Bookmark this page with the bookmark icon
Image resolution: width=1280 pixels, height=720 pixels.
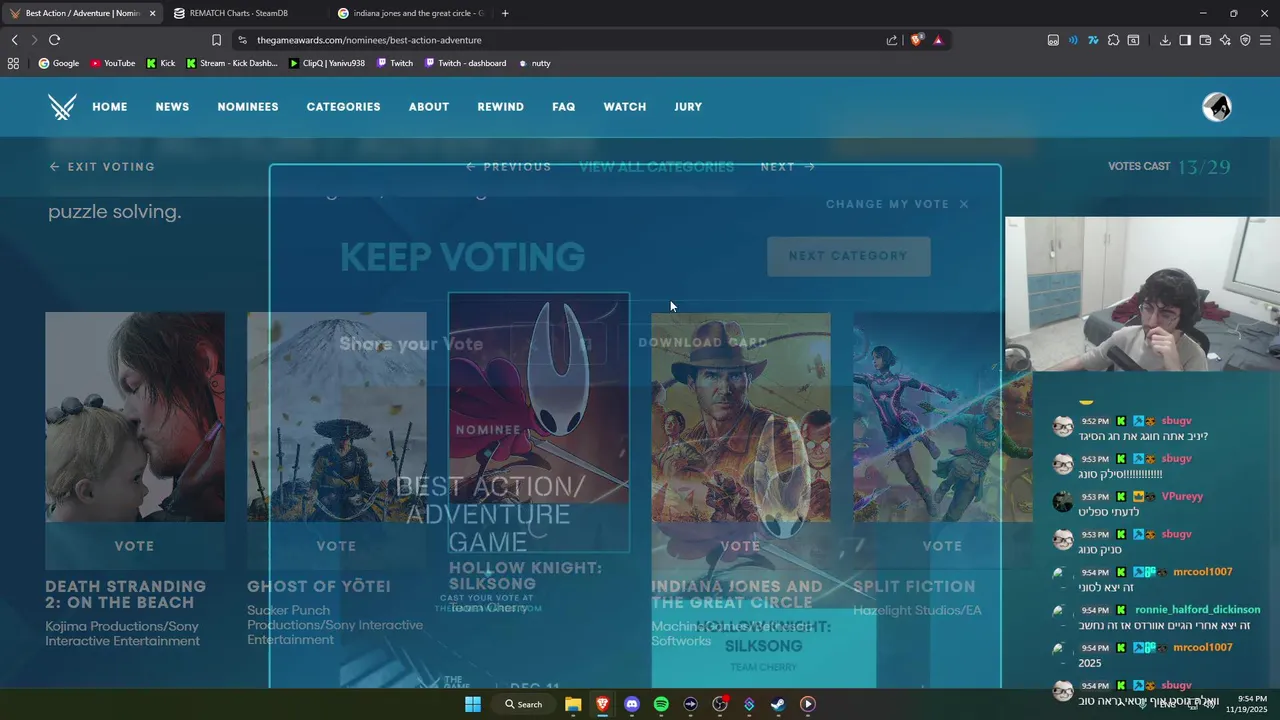point(216,40)
